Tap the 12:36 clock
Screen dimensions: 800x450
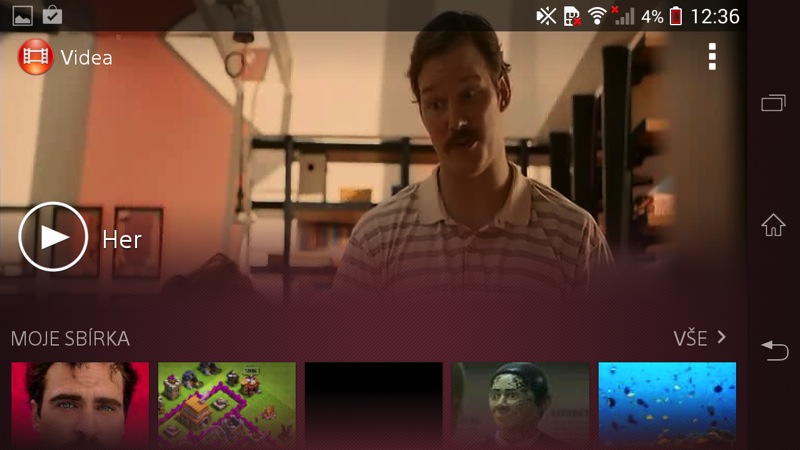click(x=715, y=17)
